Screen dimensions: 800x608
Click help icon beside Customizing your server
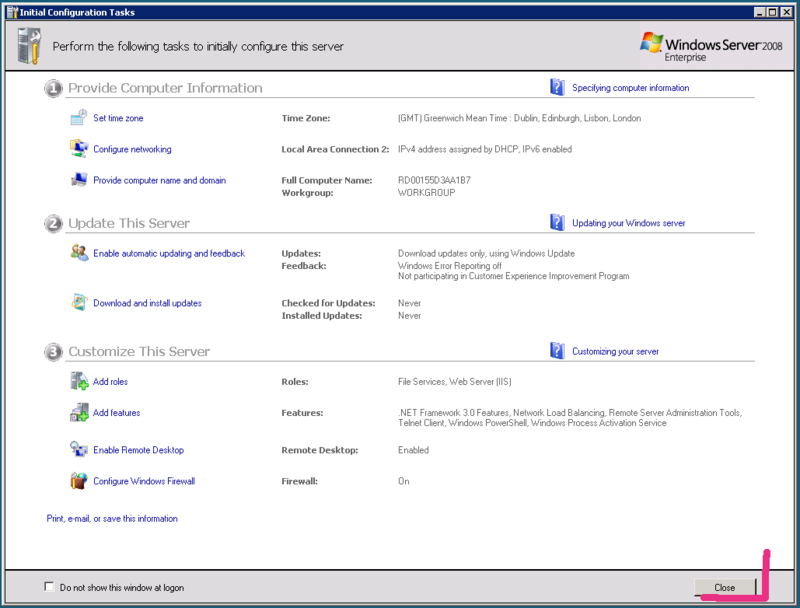[x=557, y=351]
